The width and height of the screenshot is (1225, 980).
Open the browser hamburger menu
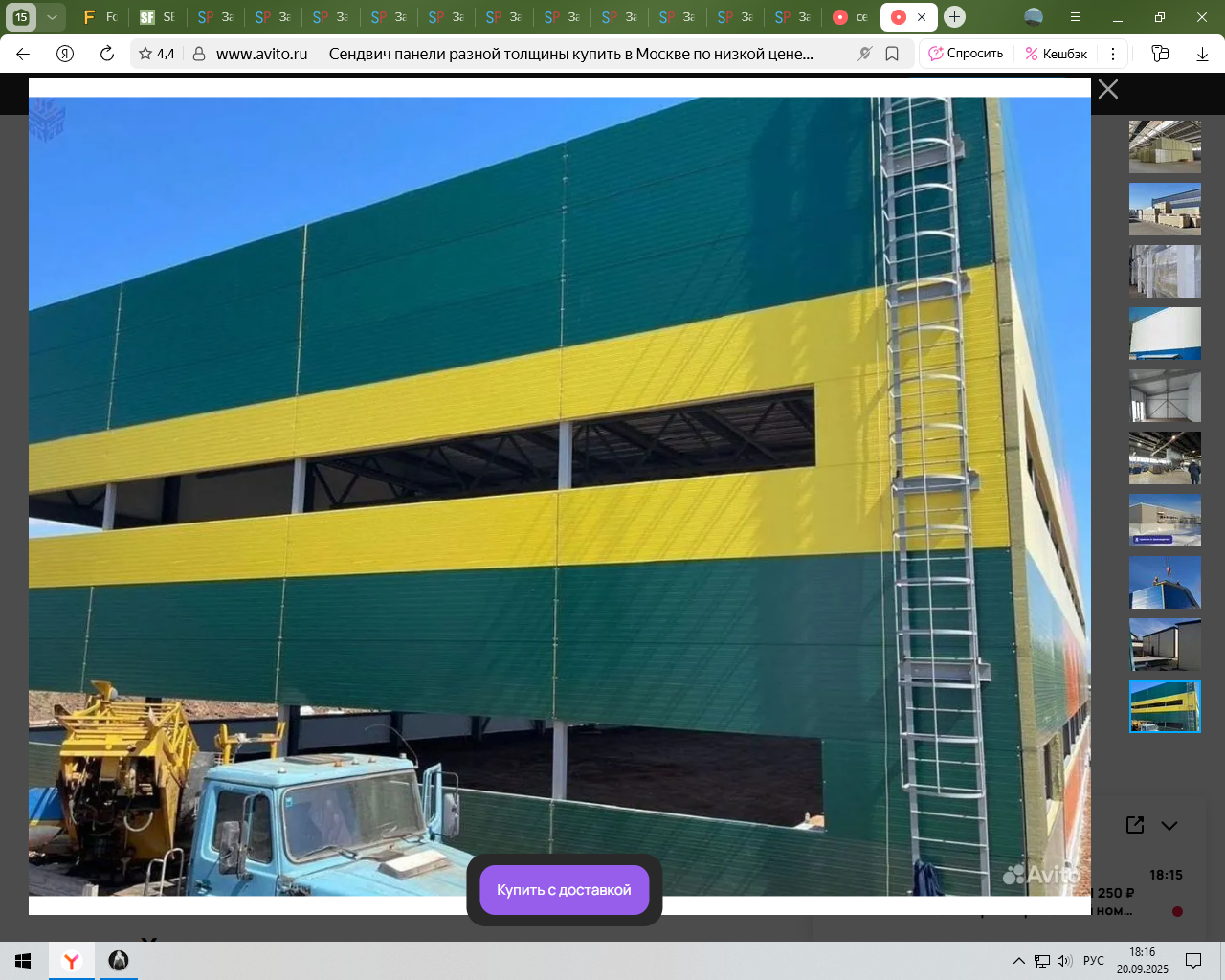1076,17
